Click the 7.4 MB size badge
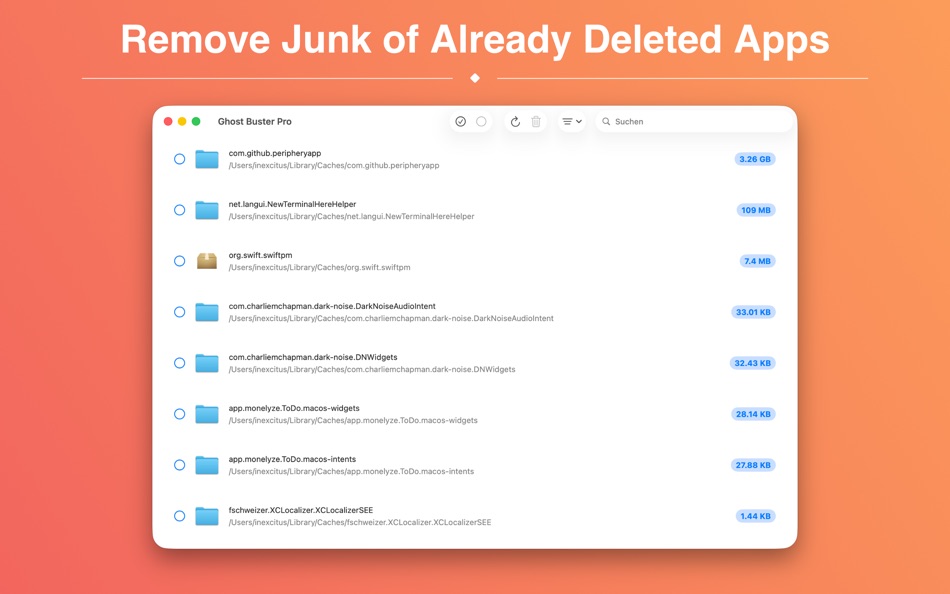Screen dimensions: 950x594 (757, 261)
